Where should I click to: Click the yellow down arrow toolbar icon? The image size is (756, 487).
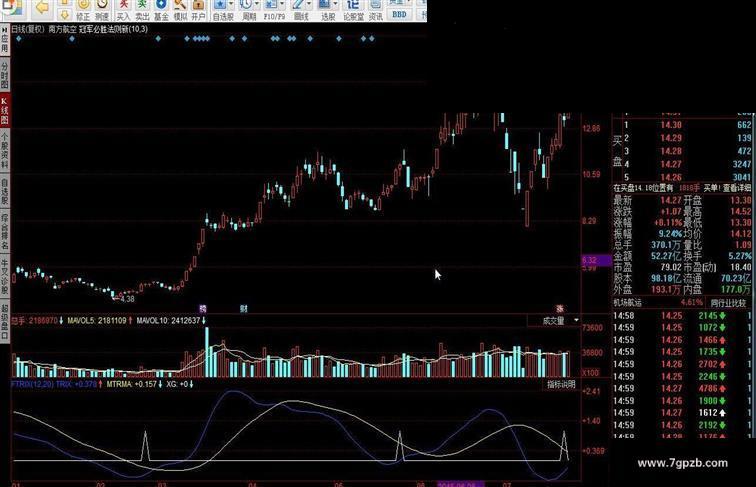(x=65, y=15)
